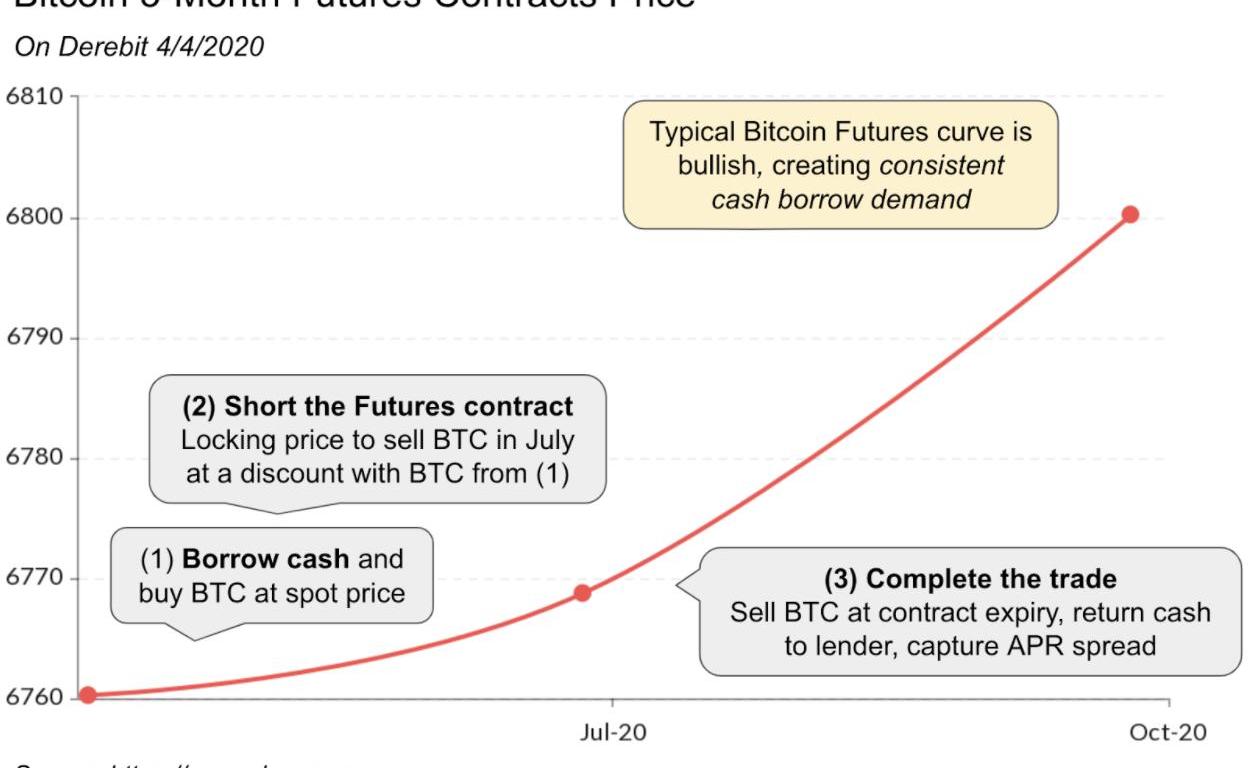Click the 6800 y-axis label
Image resolution: width=1252 pixels, height=768 pixels.
36,217
